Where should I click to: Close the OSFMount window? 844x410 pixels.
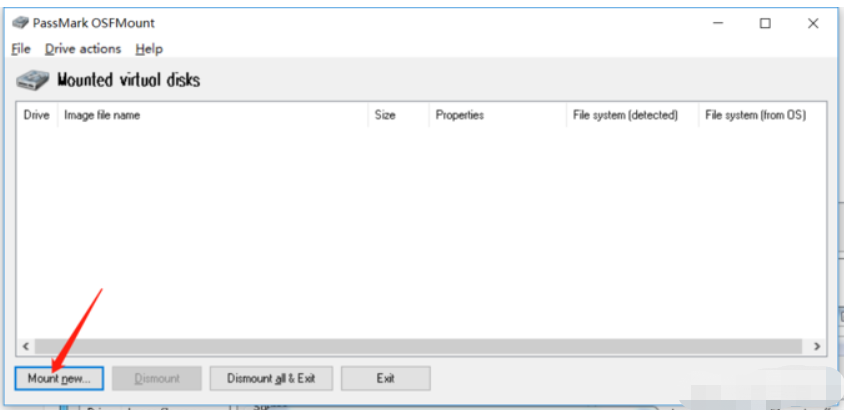point(813,23)
